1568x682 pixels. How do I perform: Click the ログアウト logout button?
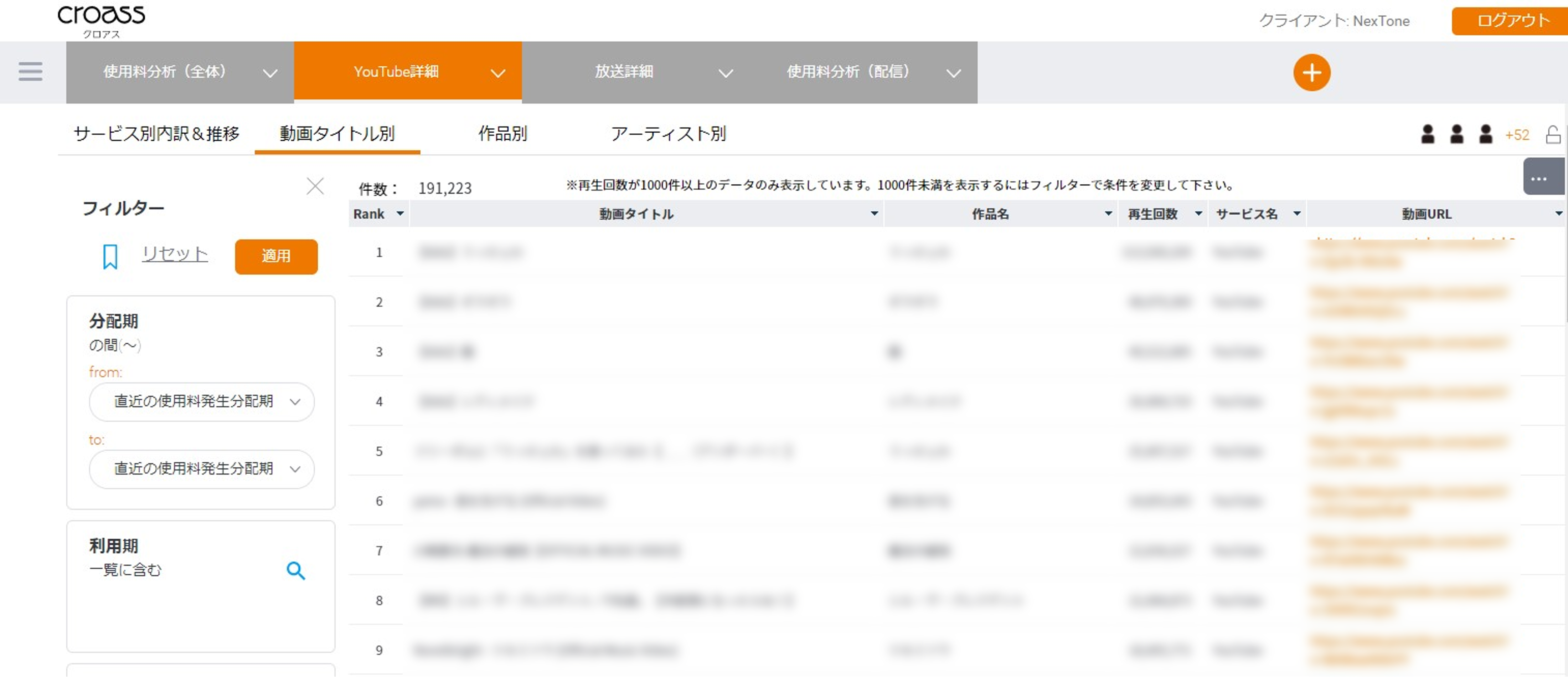(x=1512, y=21)
